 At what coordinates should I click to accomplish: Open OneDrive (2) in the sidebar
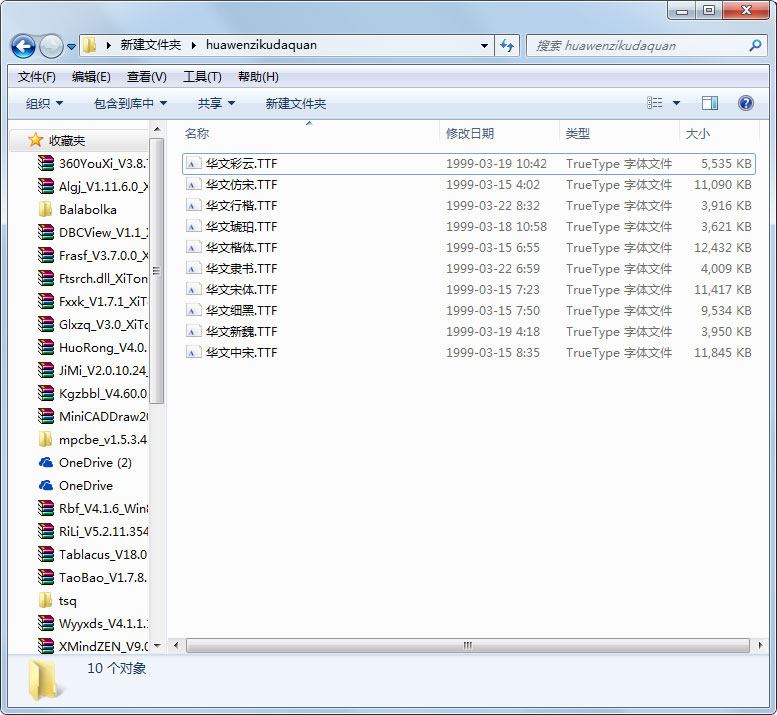[95, 463]
